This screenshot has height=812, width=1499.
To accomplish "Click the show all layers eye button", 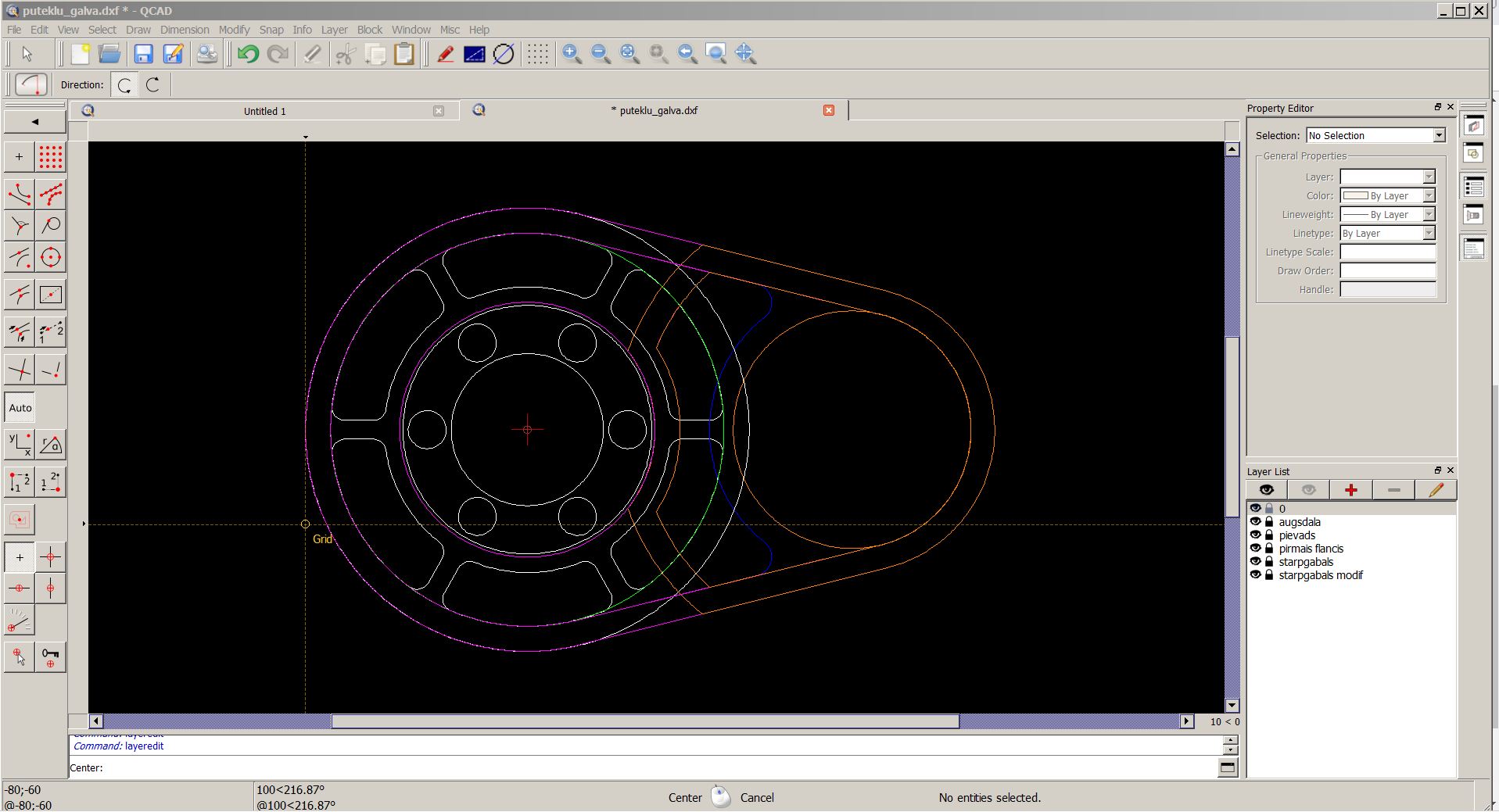I will tap(1267, 490).
